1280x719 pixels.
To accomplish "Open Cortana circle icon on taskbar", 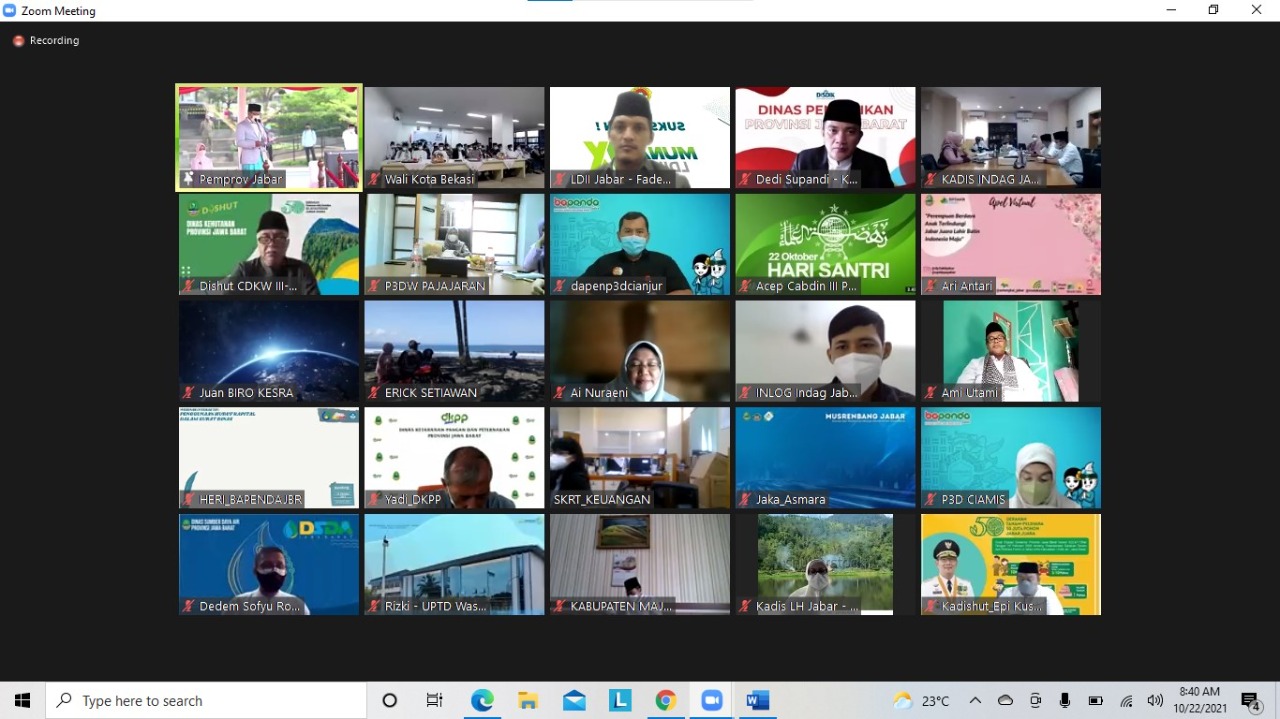I will (390, 700).
